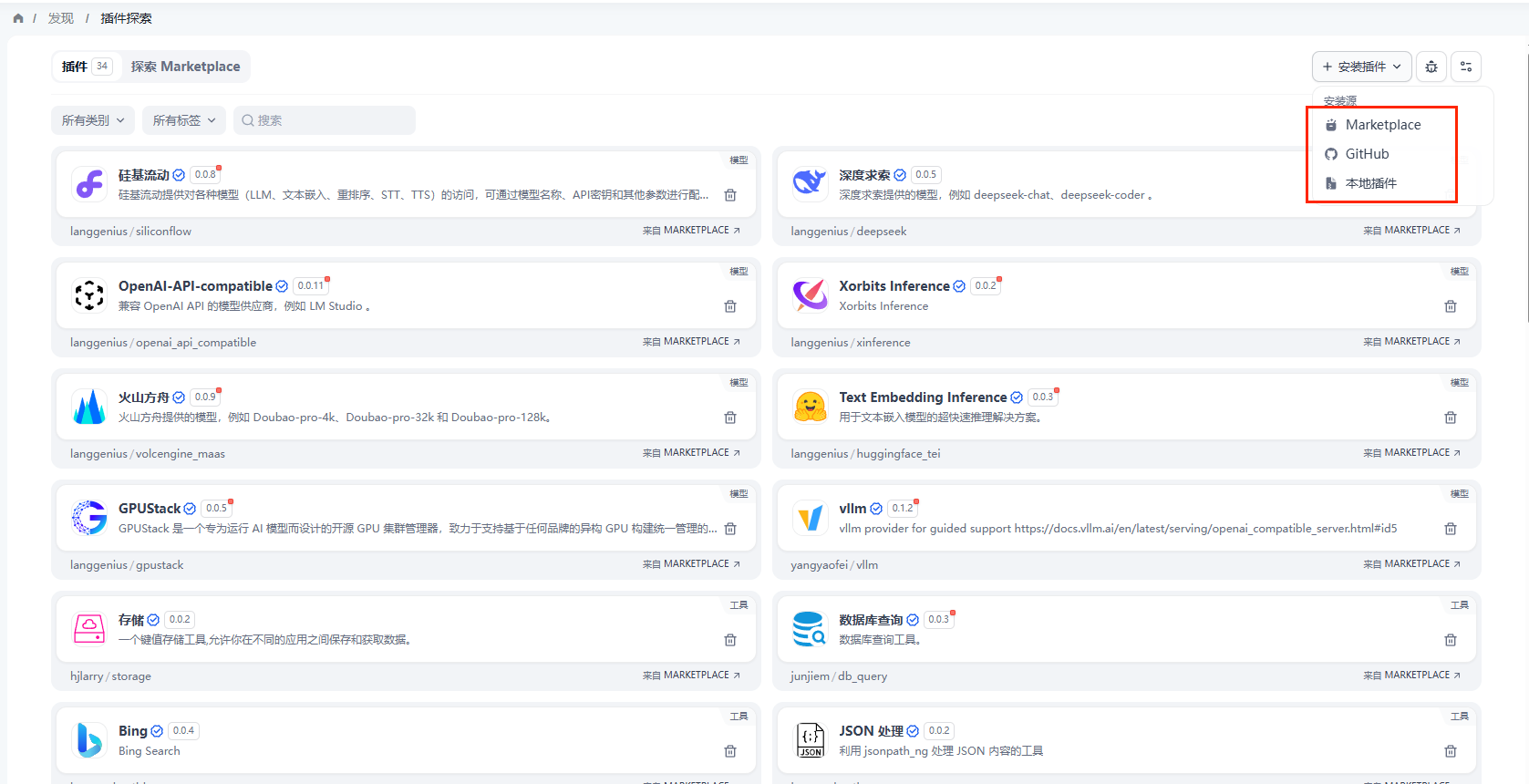Open gpustack 来自 MARKETPLACE link
The width and height of the screenshot is (1529, 784).
click(x=691, y=564)
